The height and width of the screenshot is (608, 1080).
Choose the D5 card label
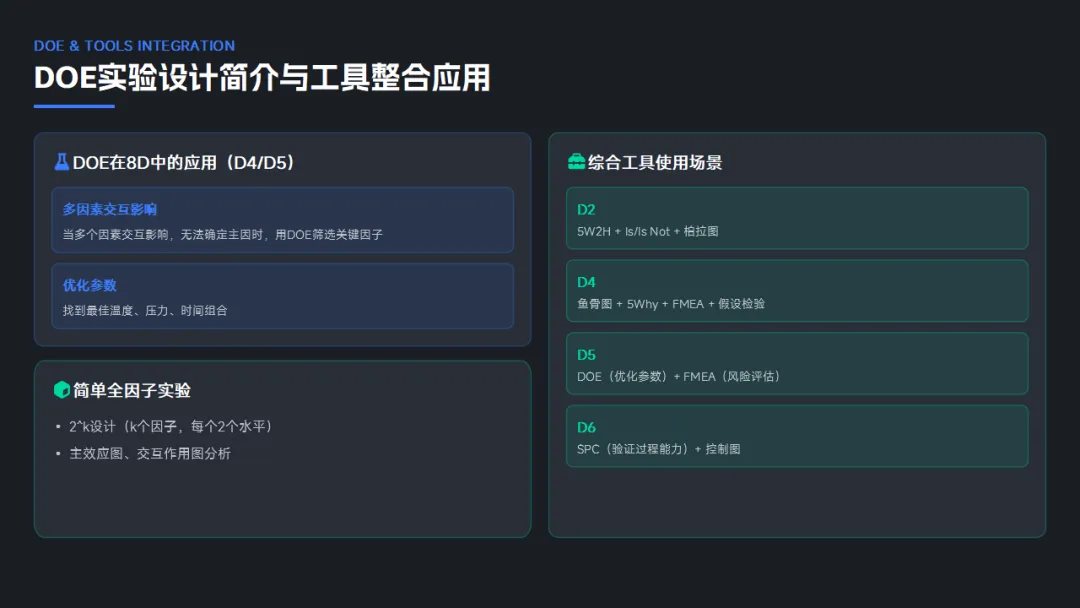pos(586,354)
